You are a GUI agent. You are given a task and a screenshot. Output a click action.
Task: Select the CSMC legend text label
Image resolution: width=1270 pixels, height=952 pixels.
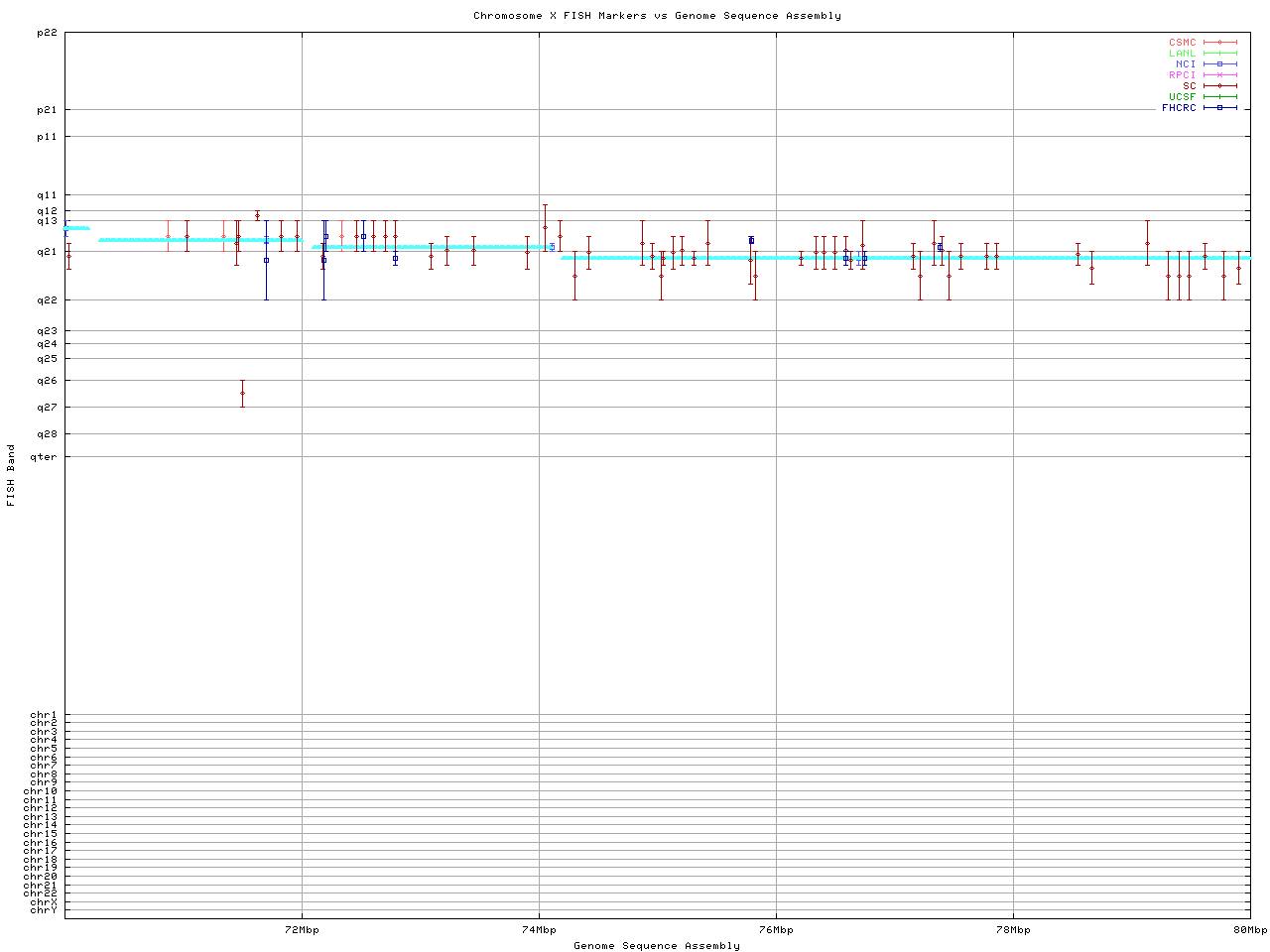[x=1182, y=43]
